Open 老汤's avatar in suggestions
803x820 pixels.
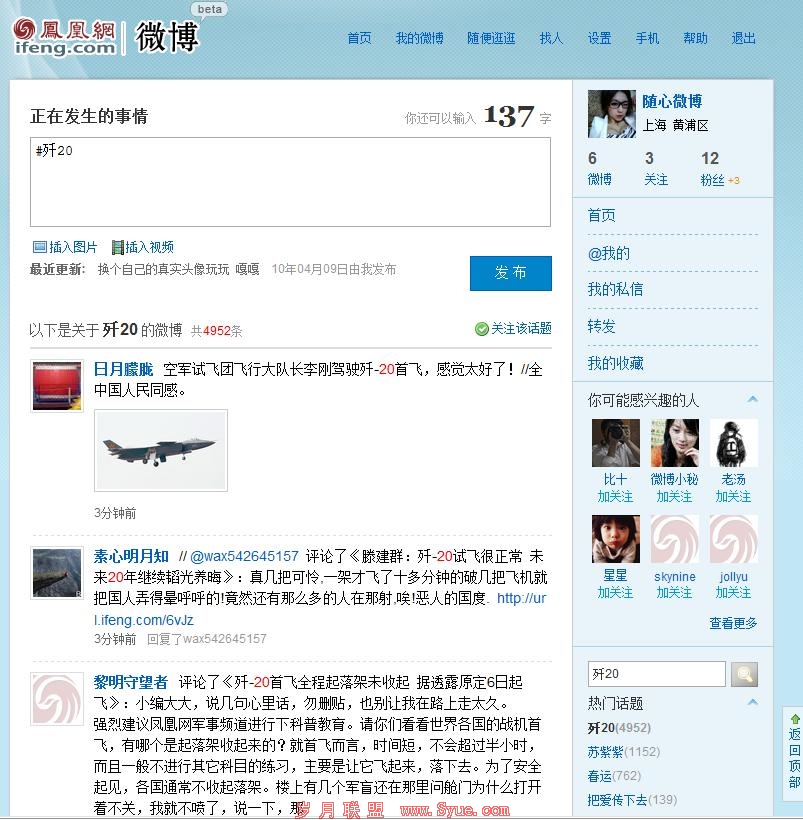pos(733,443)
